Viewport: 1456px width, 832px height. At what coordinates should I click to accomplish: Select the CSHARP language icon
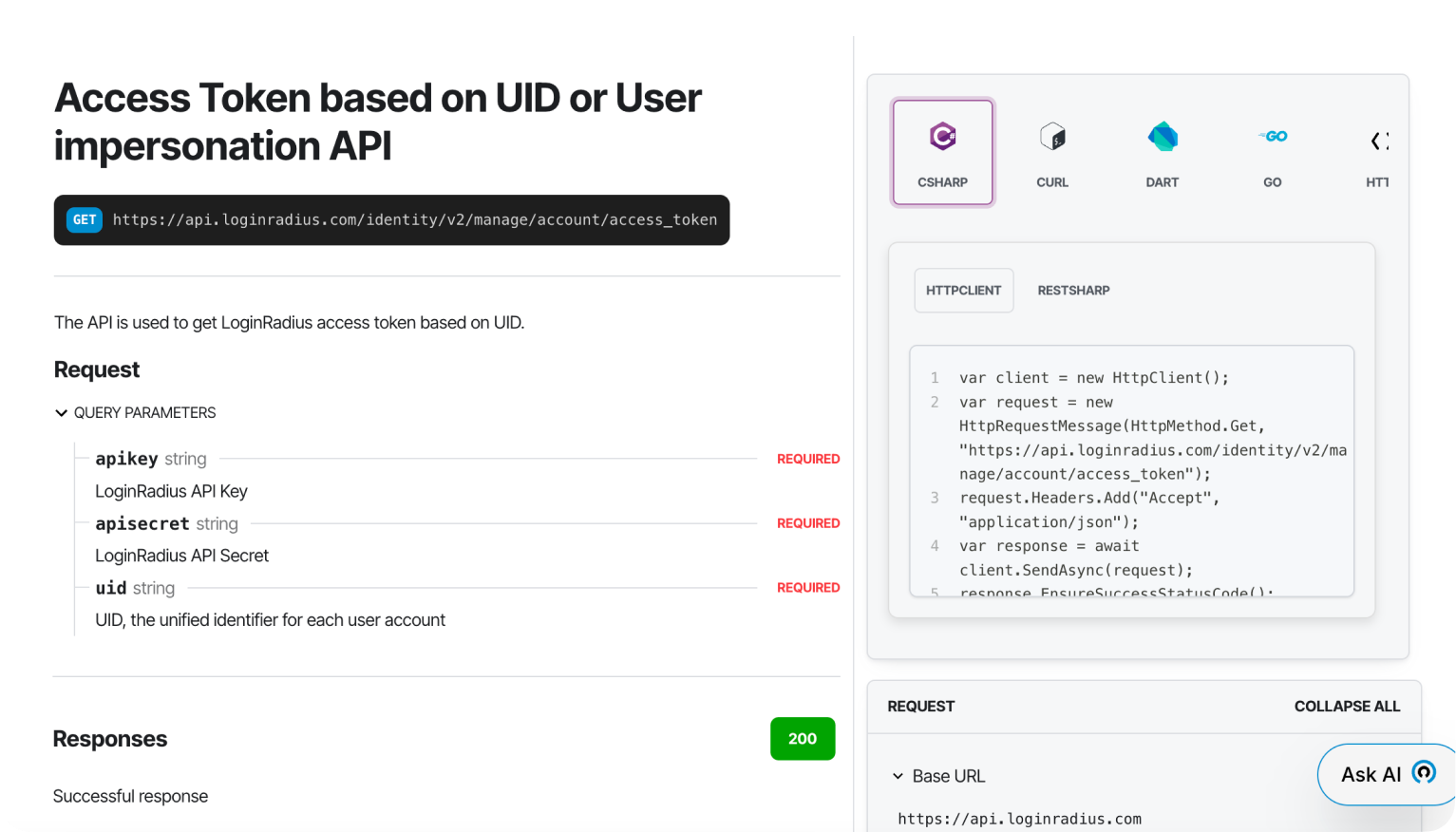(x=942, y=152)
